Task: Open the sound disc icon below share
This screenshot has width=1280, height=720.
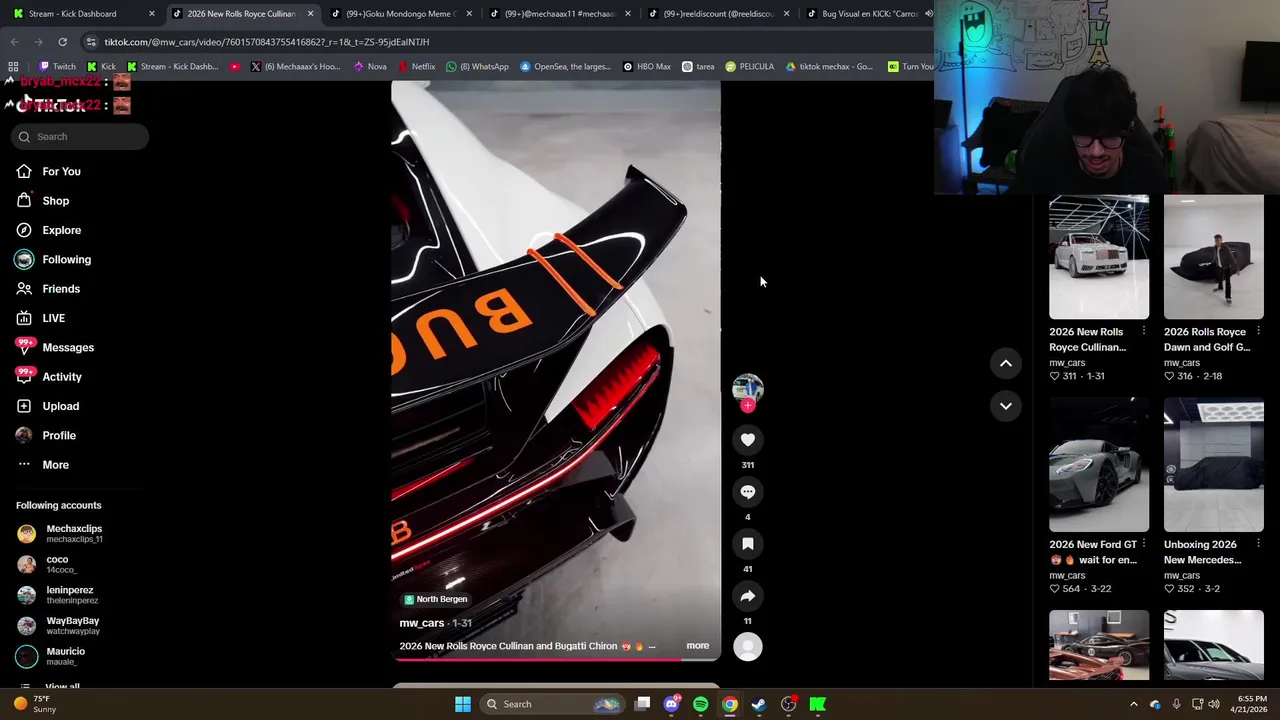Action: 747,647
